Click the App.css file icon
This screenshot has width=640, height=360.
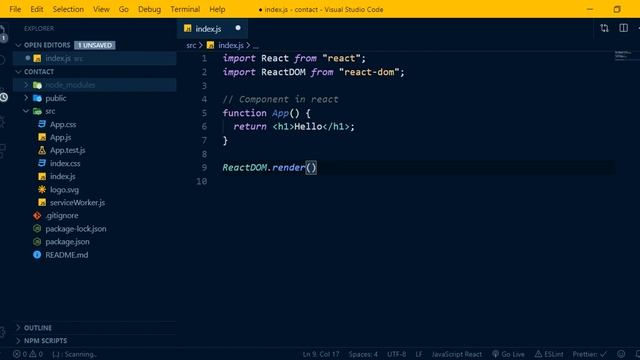[x=42, y=124]
